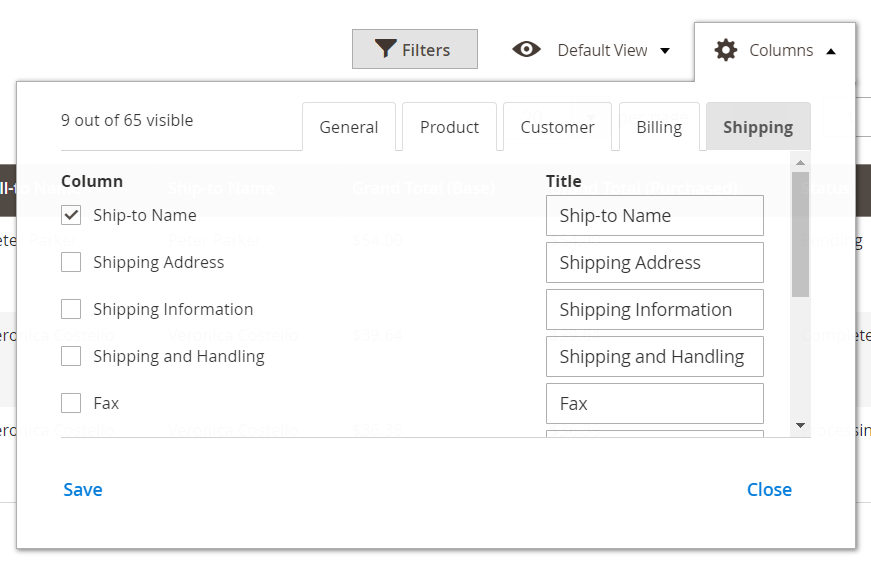The image size is (871, 566).
Task: Collapse the Columns dropdown caret
Action: [831, 51]
